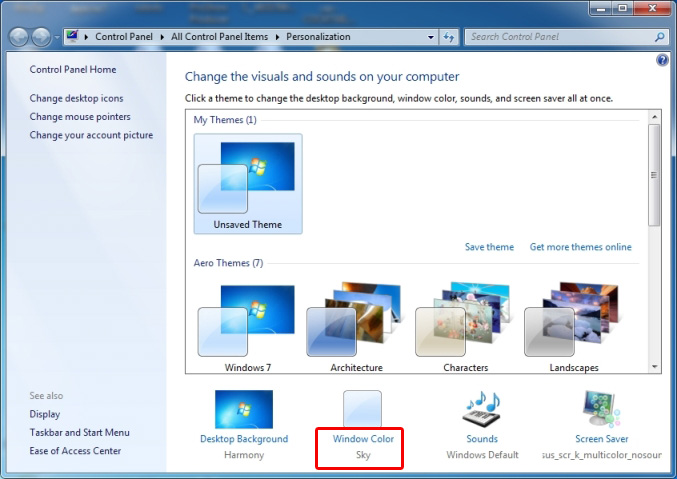Select Control Panel breadcrumb in address bar
Image resolution: width=677 pixels, height=479 pixels.
(x=124, y=37)
